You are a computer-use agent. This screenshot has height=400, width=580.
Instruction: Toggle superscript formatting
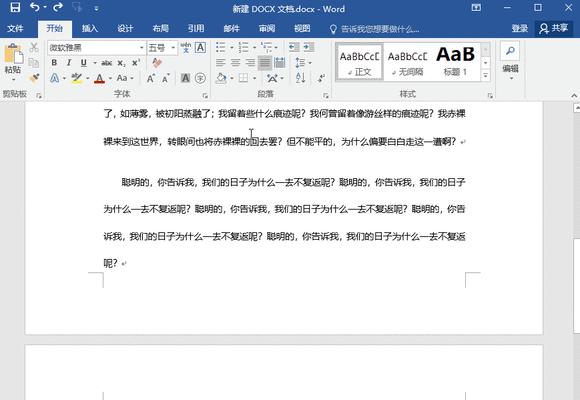[136, 63]
